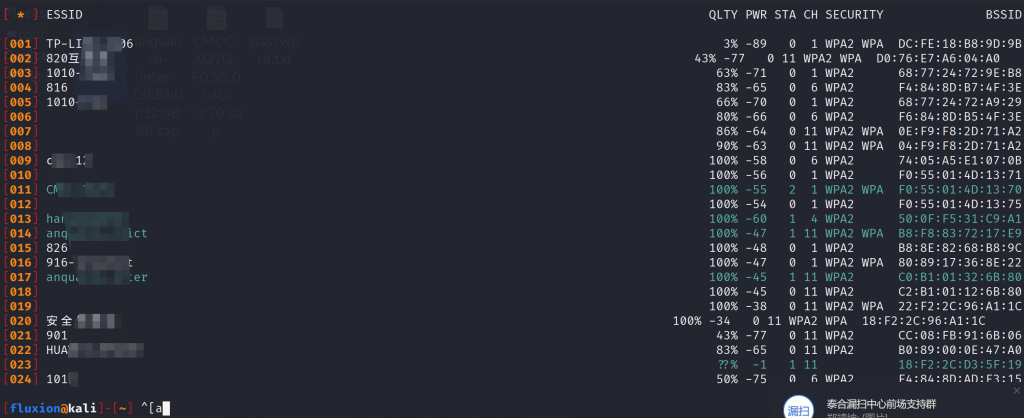Click the HUA network in row 022
The height and width of the screenshot is (418, 1024).
click(x=57, y=349)
